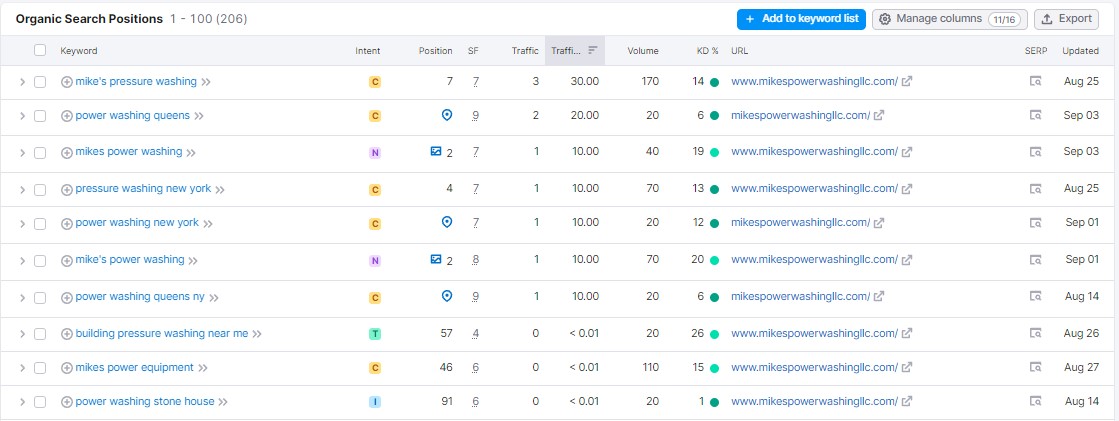The height and width of the screenshot is (421, 1119).
Task: Expand the pressure washing new york row
Action: tap(22, 189)
